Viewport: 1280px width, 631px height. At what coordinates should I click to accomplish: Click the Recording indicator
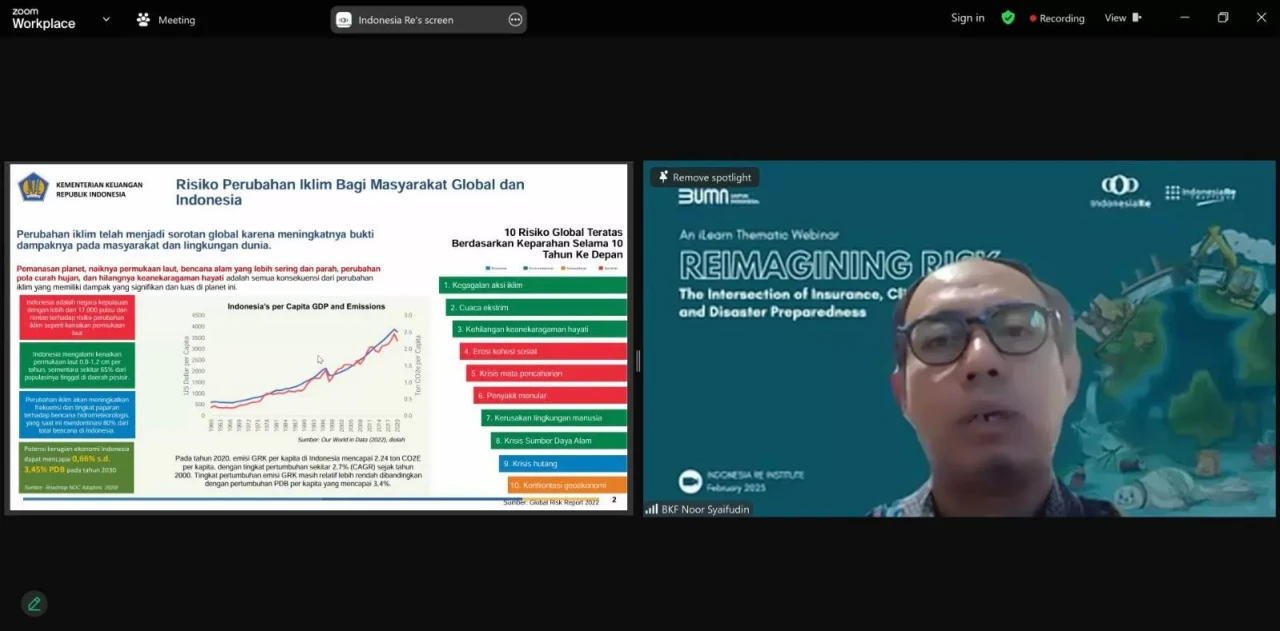[1057, 18]
